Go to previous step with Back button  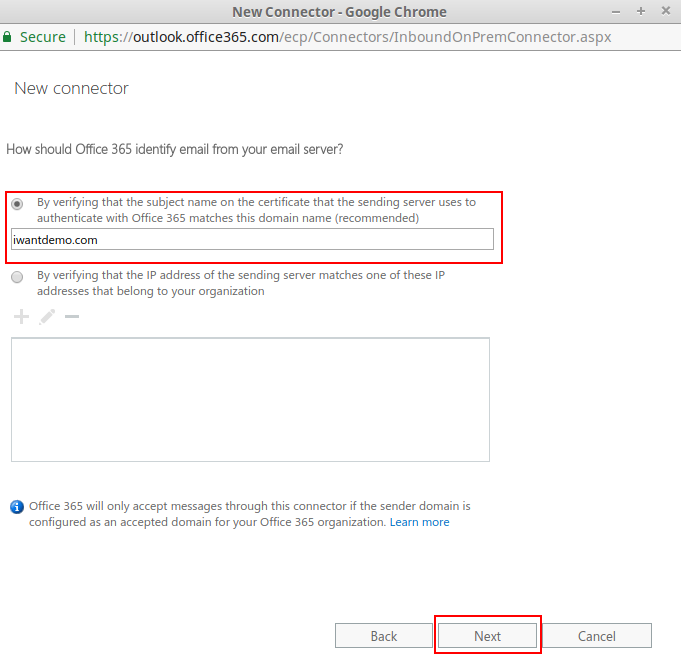(384, 636)
